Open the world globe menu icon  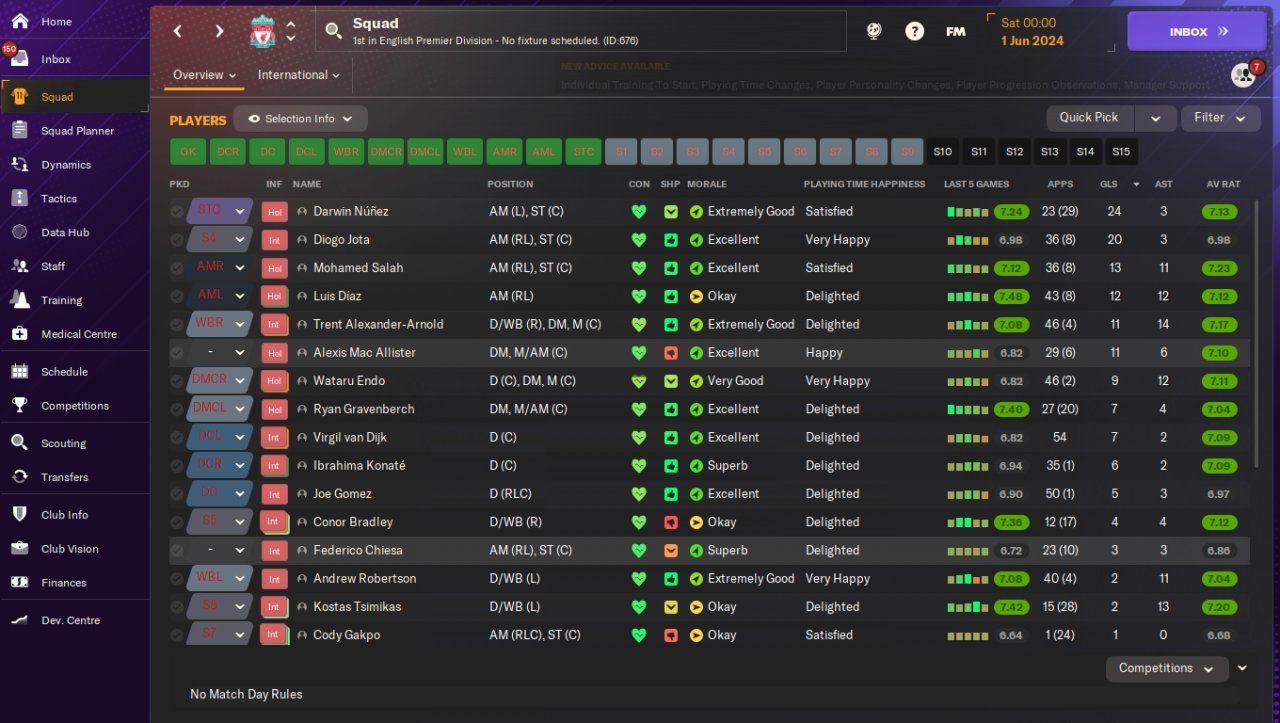874,31
